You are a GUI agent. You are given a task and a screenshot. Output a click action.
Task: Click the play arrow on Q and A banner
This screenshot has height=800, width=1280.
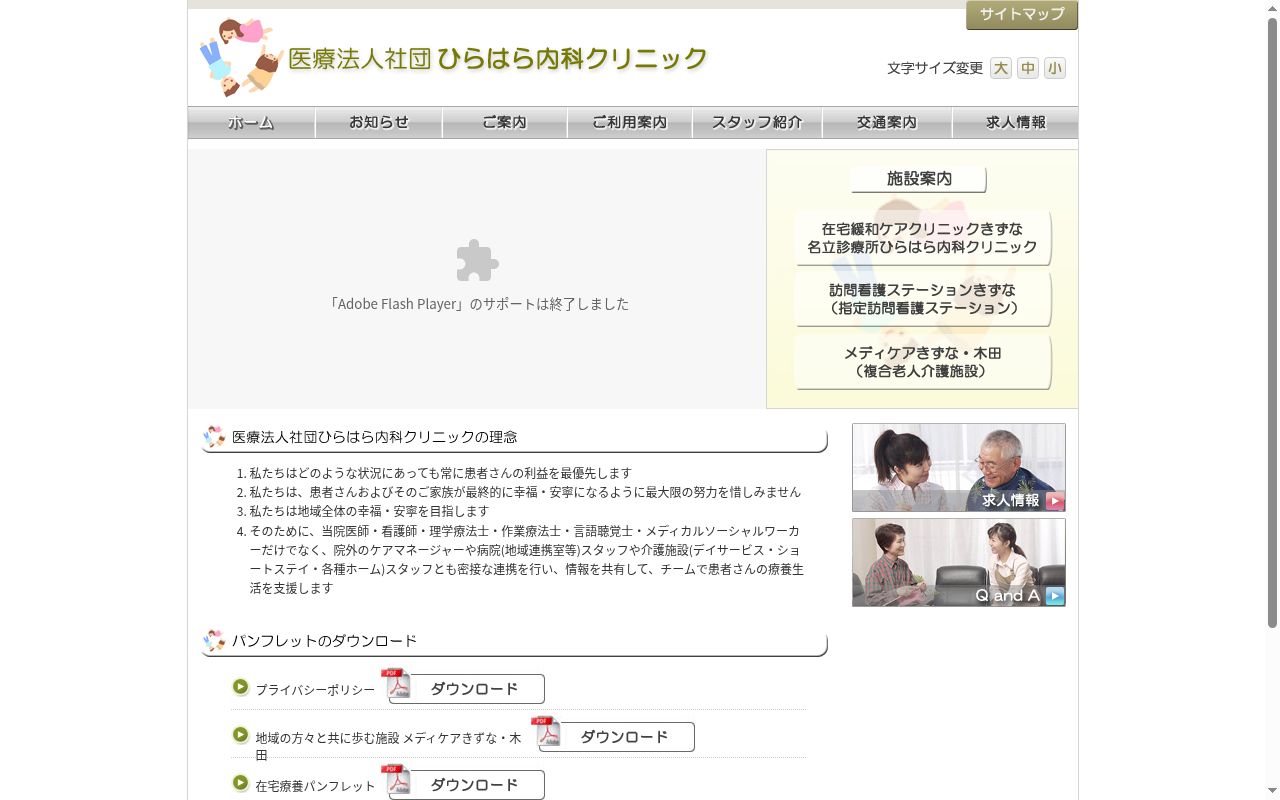click(1055, 596)
